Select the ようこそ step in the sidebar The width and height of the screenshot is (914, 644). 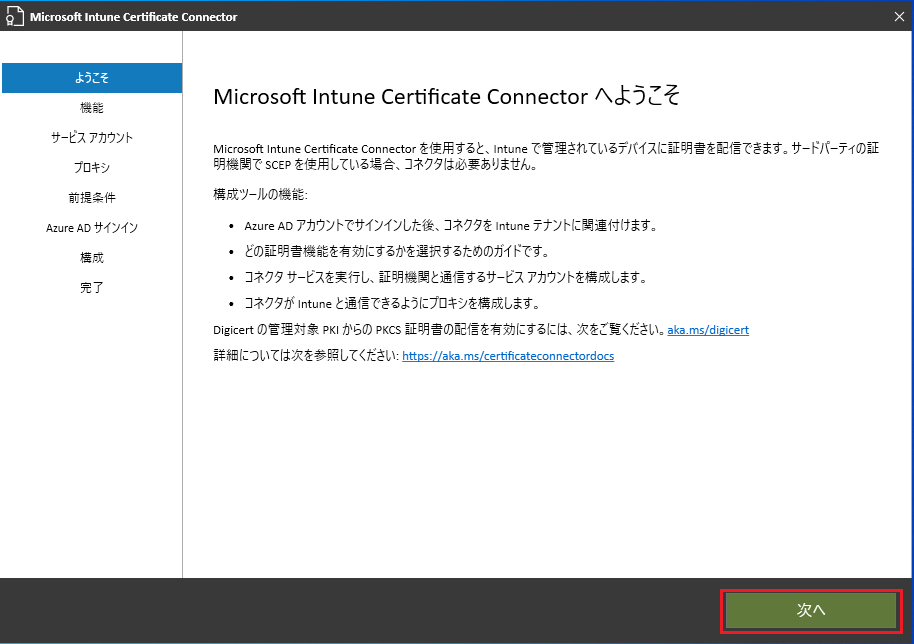92,78
